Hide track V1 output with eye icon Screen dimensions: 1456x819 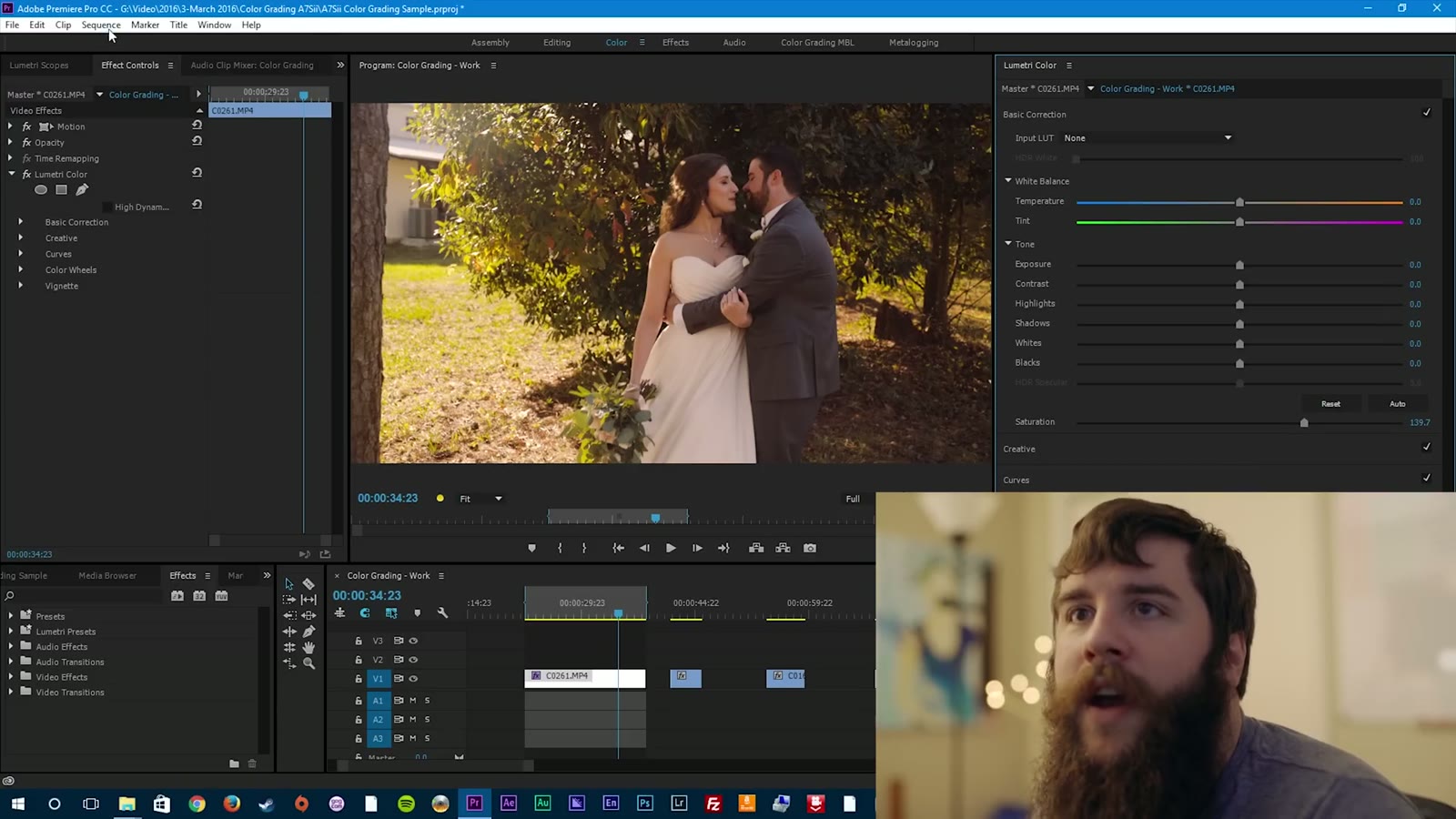click(x=413, y=679)
